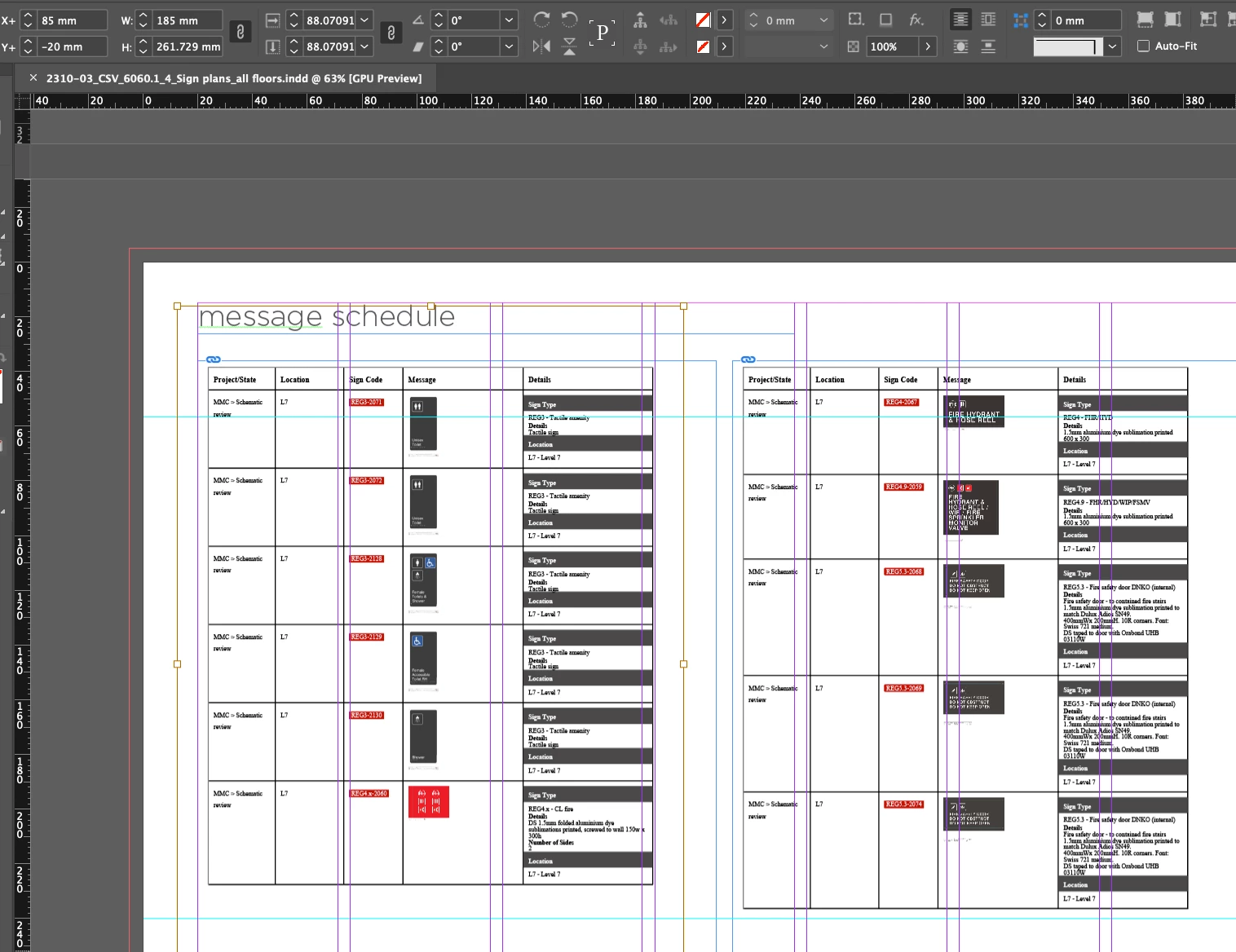This screenshot has height=952, width=1236.
Task: Click the right table 'Location' column header
Action: [x=830, y=380]
